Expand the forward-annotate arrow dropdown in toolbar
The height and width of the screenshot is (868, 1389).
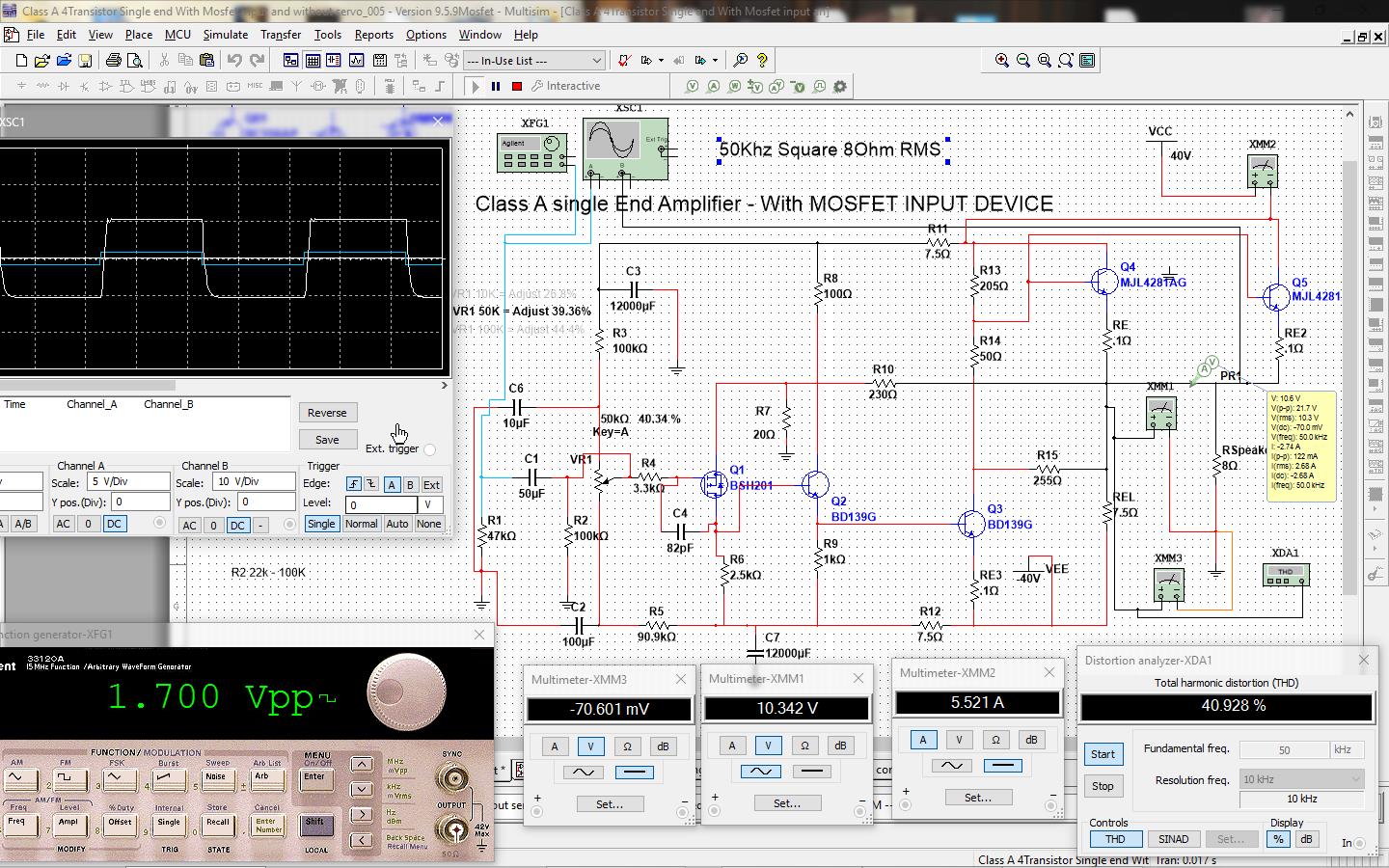(715, 60)
